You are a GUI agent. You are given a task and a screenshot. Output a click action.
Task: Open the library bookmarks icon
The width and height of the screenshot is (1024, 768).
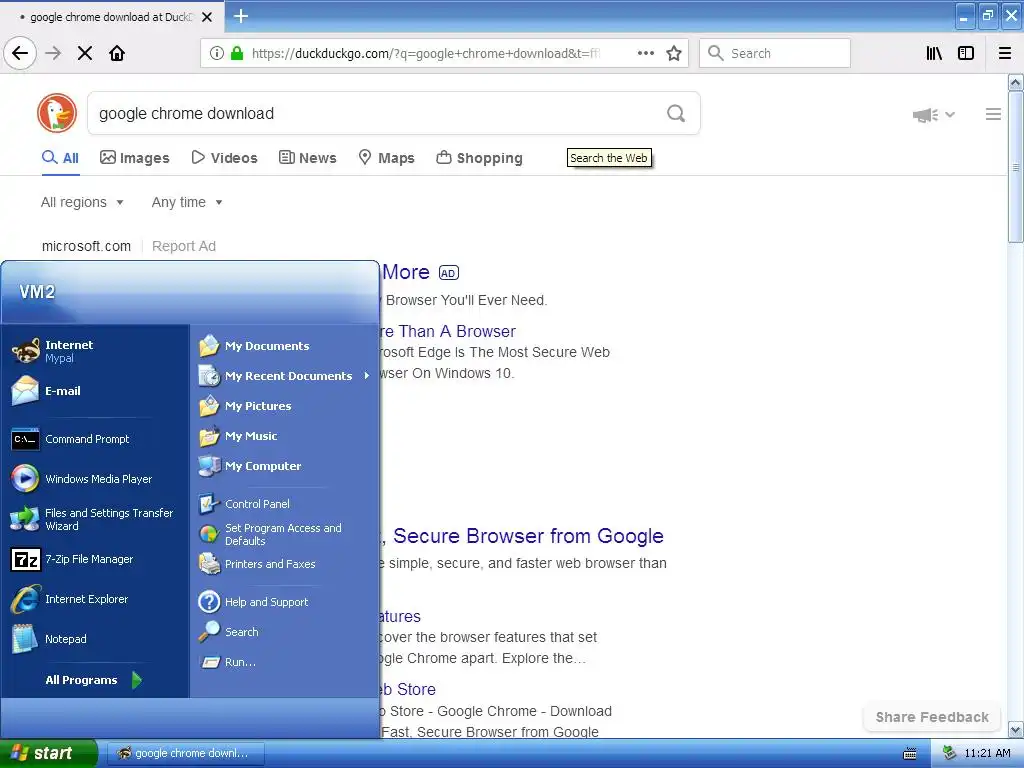coord(934,53)
